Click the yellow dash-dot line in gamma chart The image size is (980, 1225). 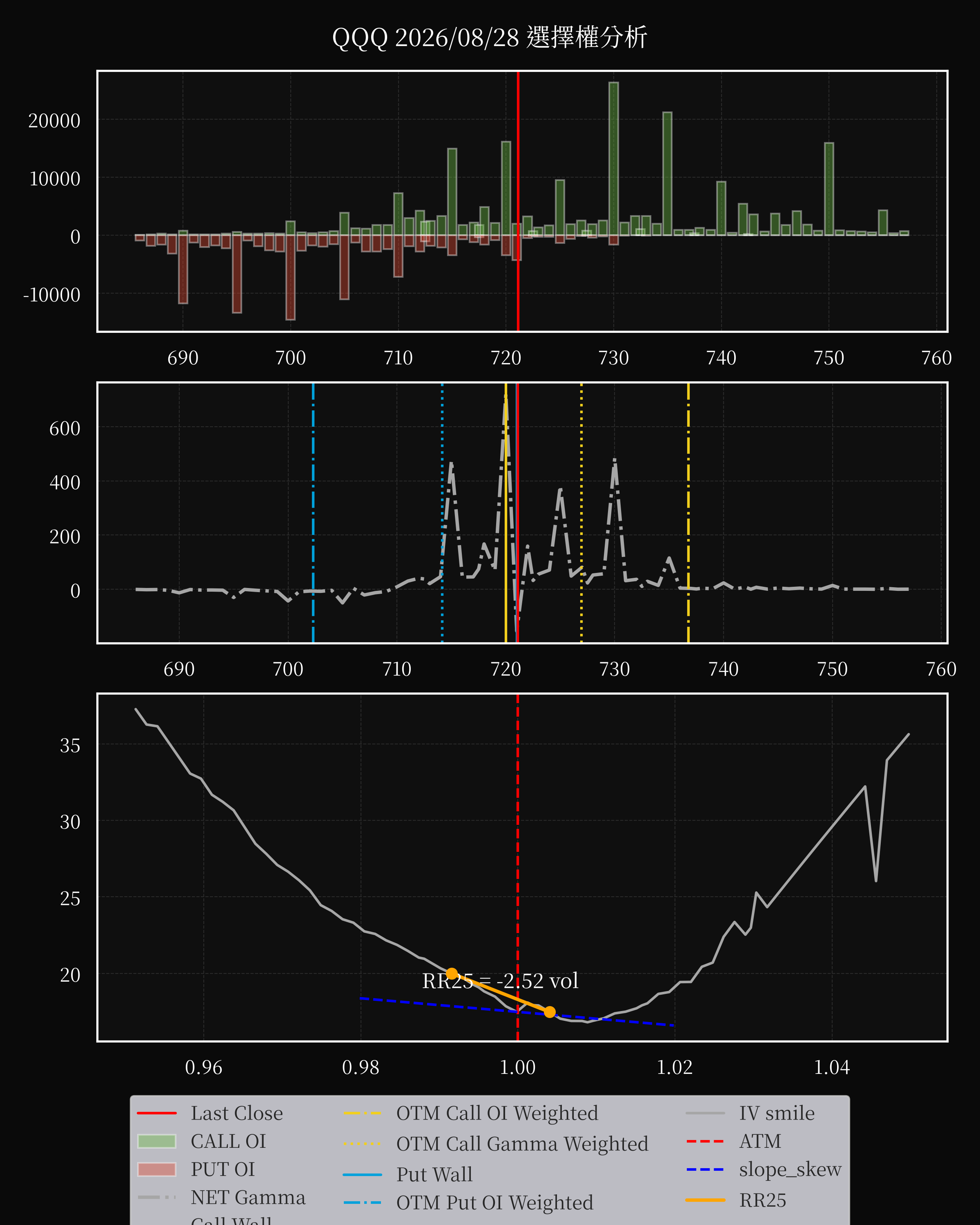point(688,512)
